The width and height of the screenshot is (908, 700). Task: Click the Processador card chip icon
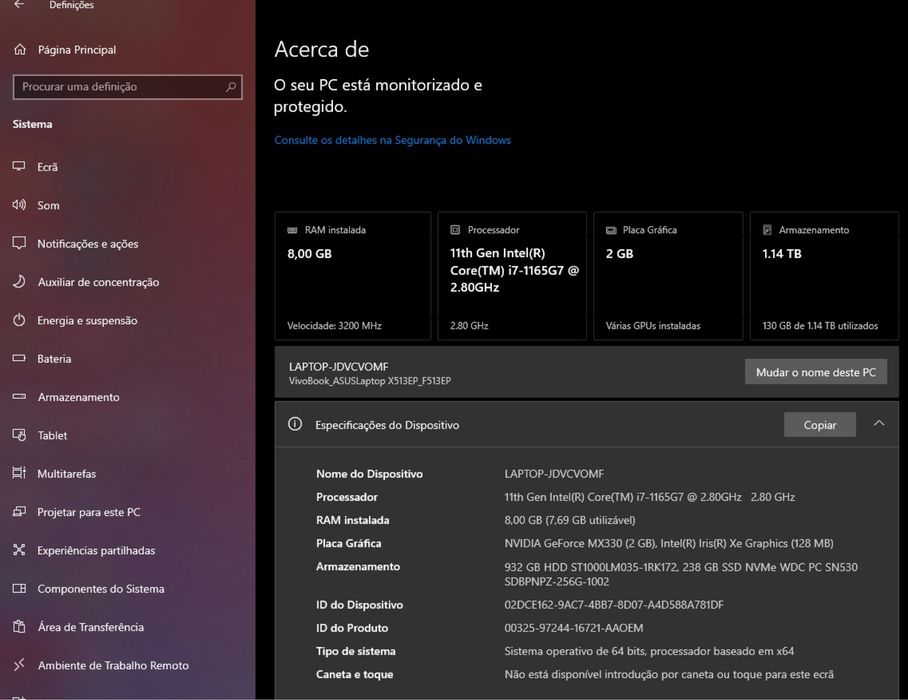455,230
